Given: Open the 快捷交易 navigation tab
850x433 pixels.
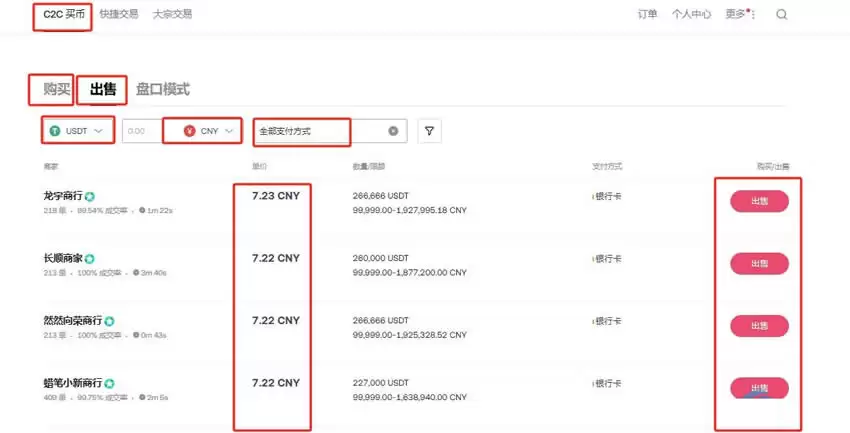Looking at the screenshot, I should coord(118,15).
